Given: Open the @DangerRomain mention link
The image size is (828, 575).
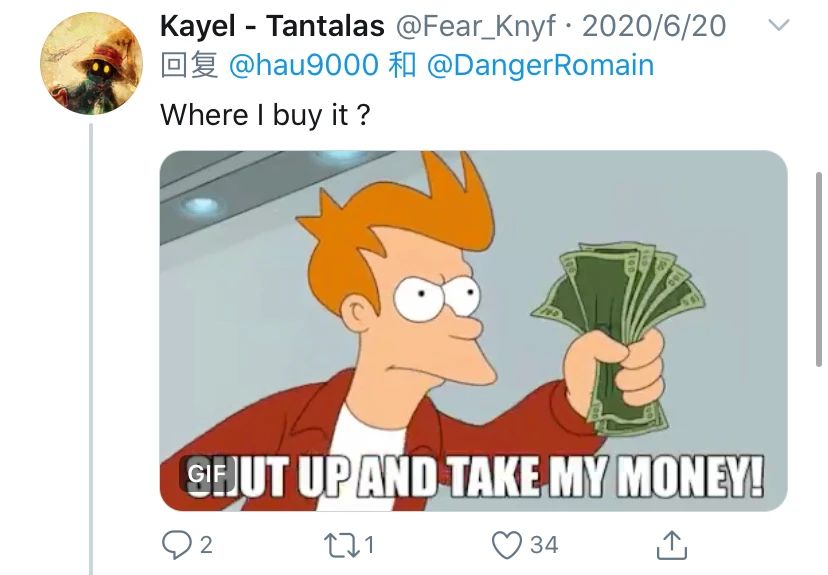Looking at the screenshot, I should [x=540, y=65].
